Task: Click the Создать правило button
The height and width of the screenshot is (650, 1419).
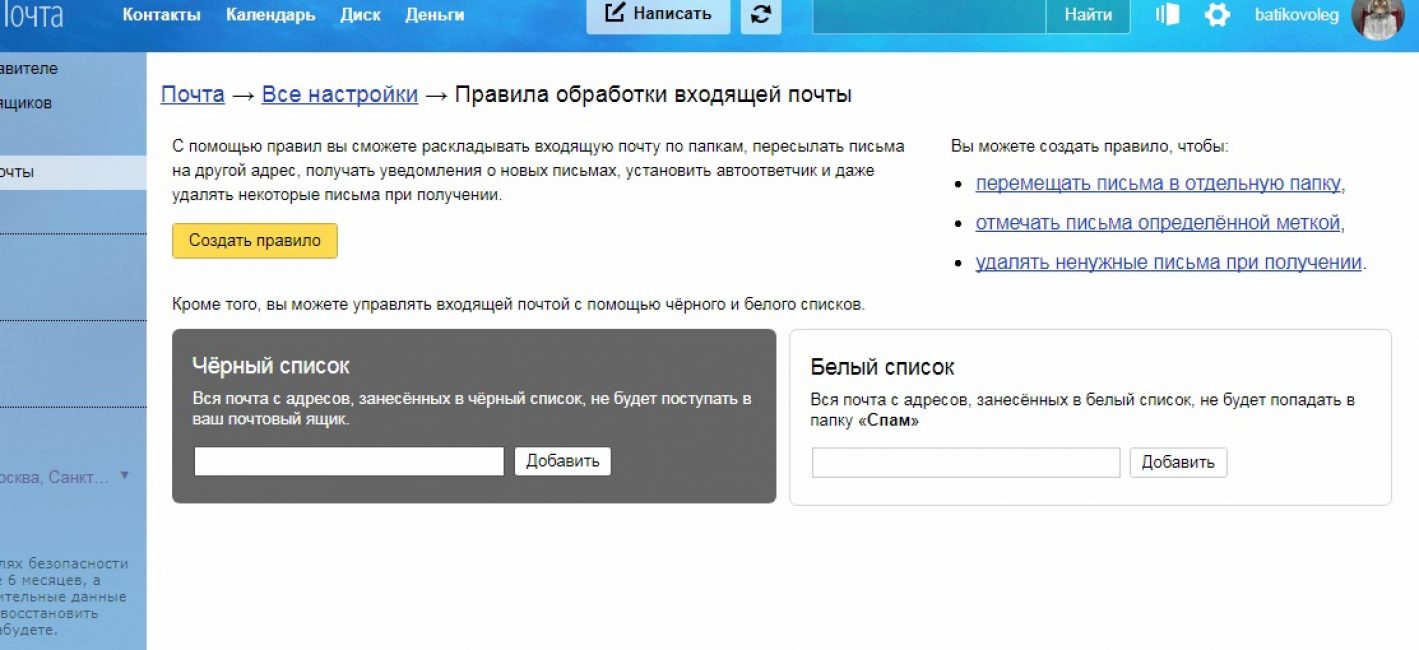Action: pos(255,241)
